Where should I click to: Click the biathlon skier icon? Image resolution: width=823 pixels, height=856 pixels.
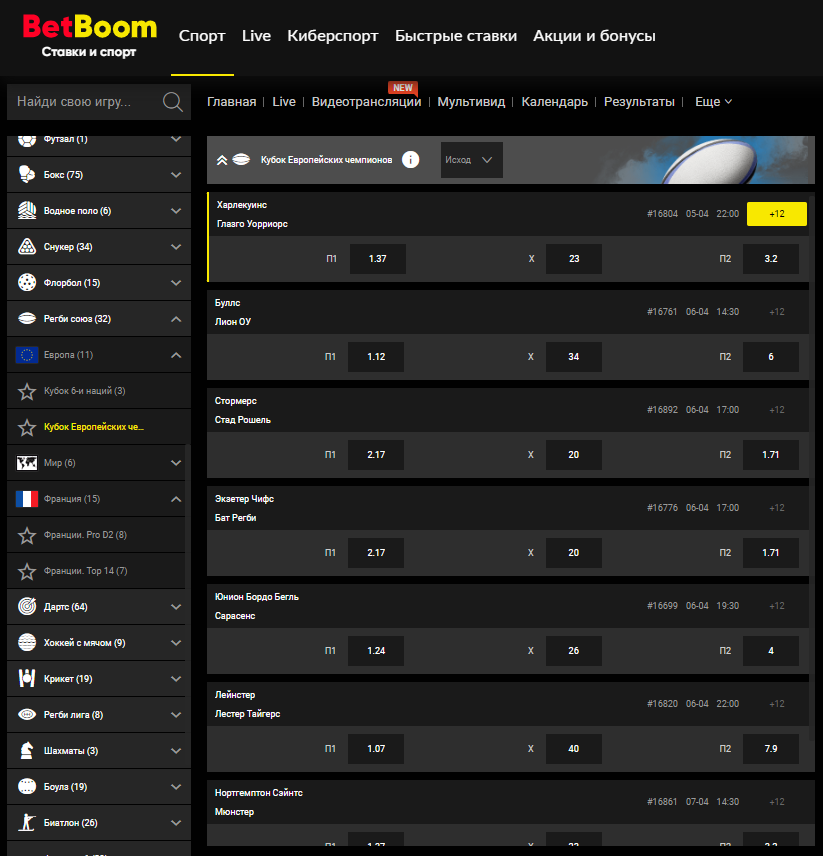(x=27, y=823)
